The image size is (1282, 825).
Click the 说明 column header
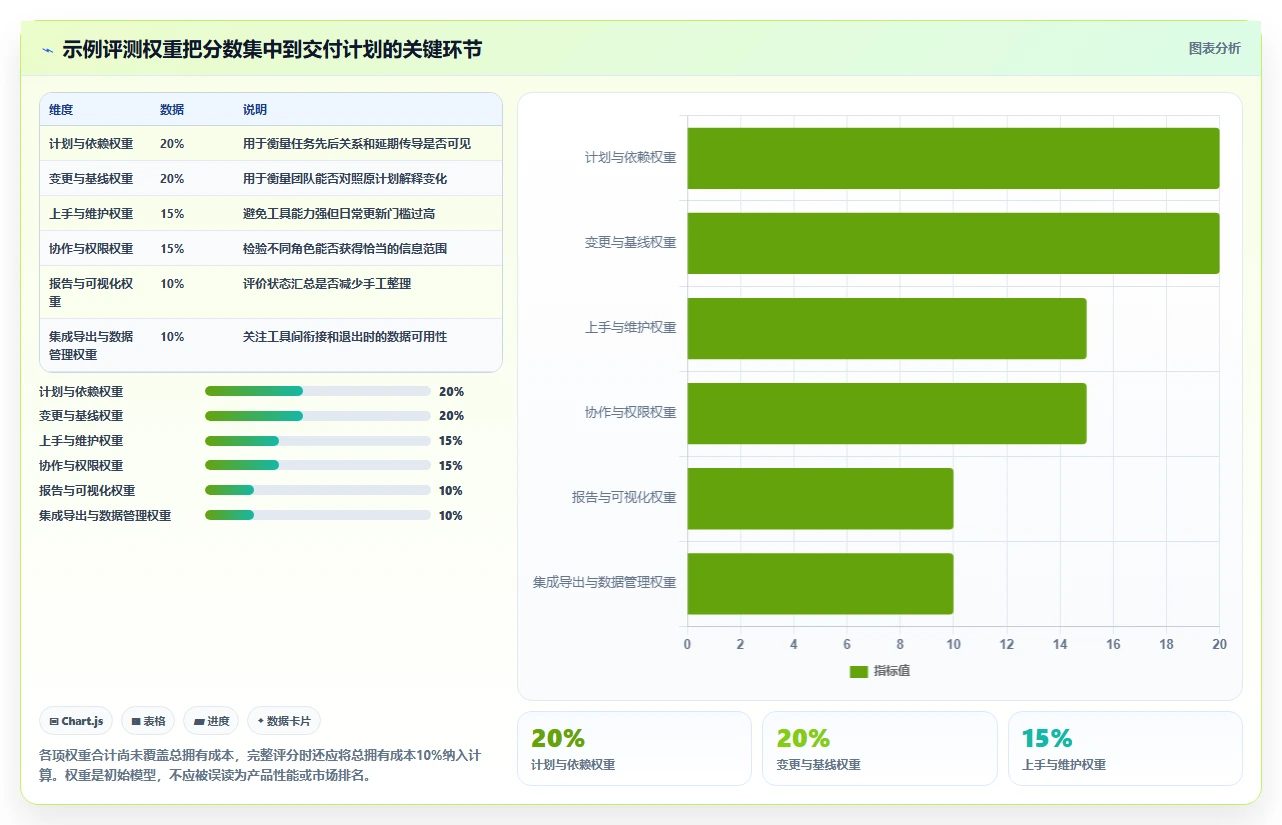255,110
